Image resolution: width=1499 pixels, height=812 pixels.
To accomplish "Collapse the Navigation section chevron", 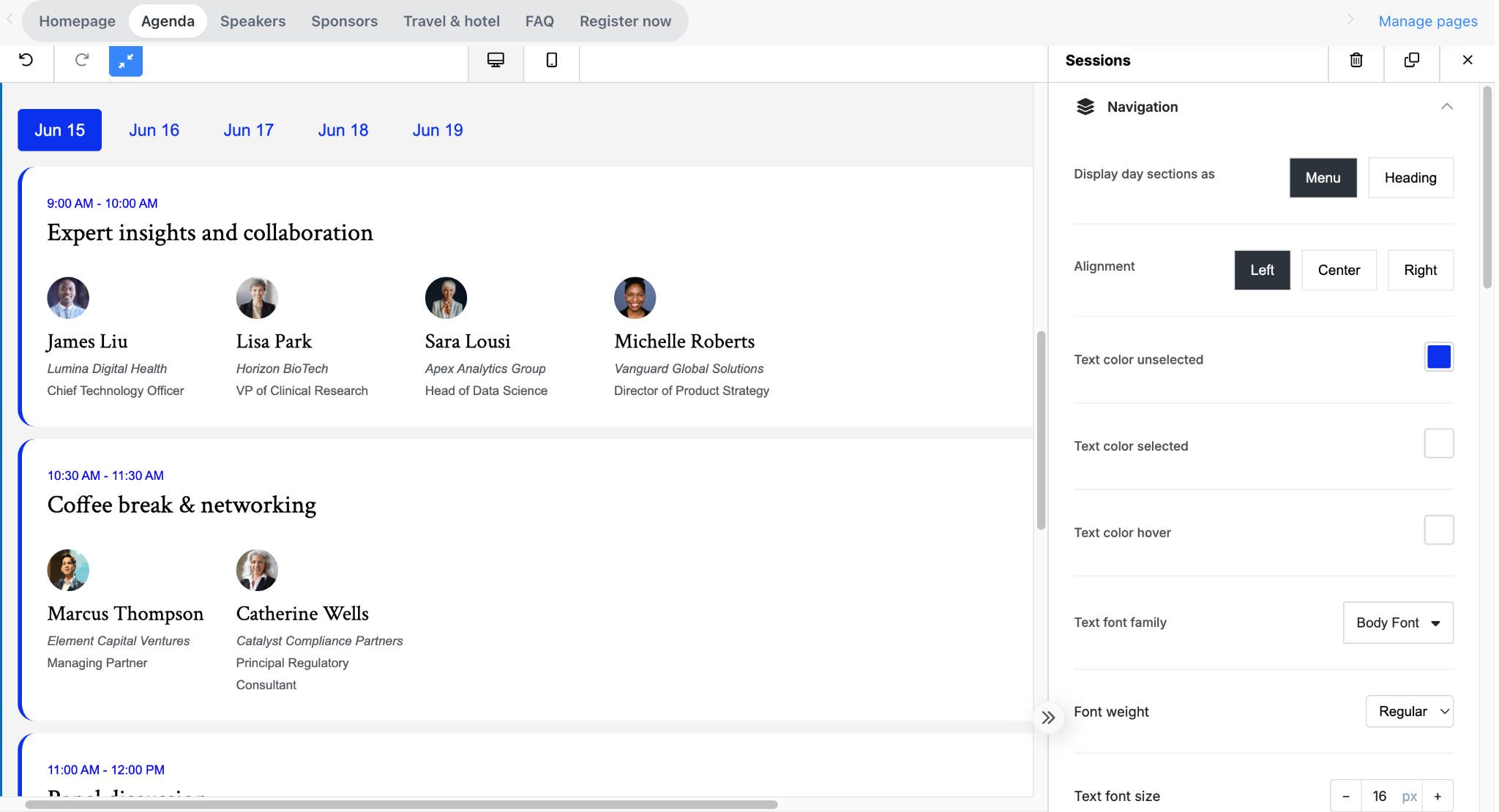I will pos(1447,107).
